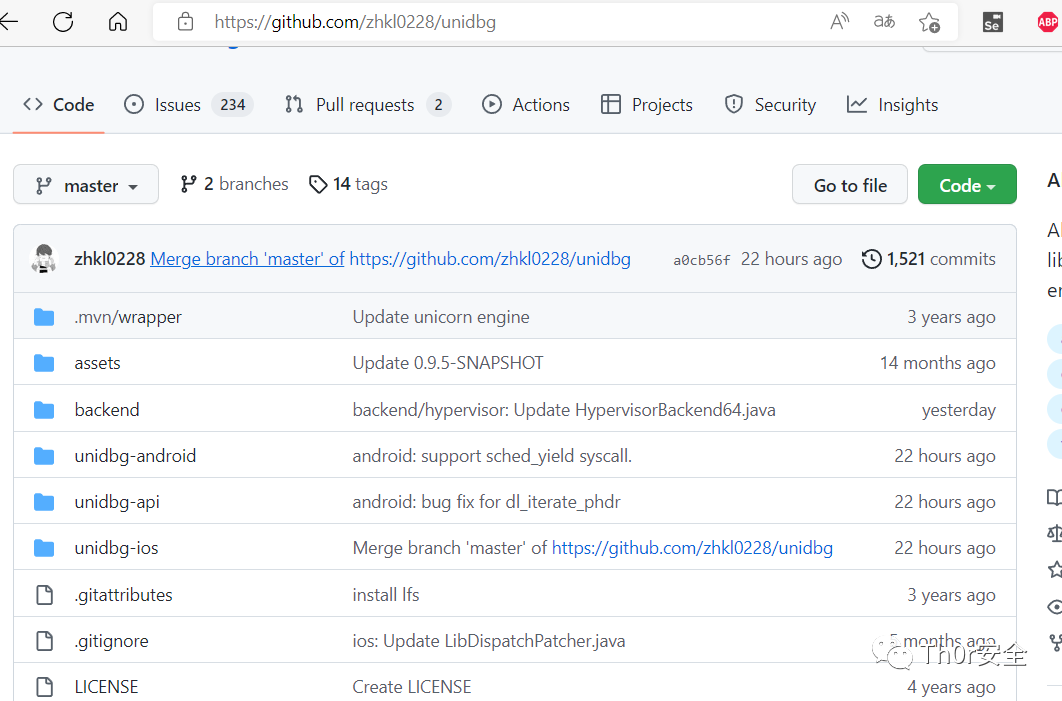Add page to favorites star icon
The image size is (1062, 701).
pyautogui.click(x=929, y=22)
